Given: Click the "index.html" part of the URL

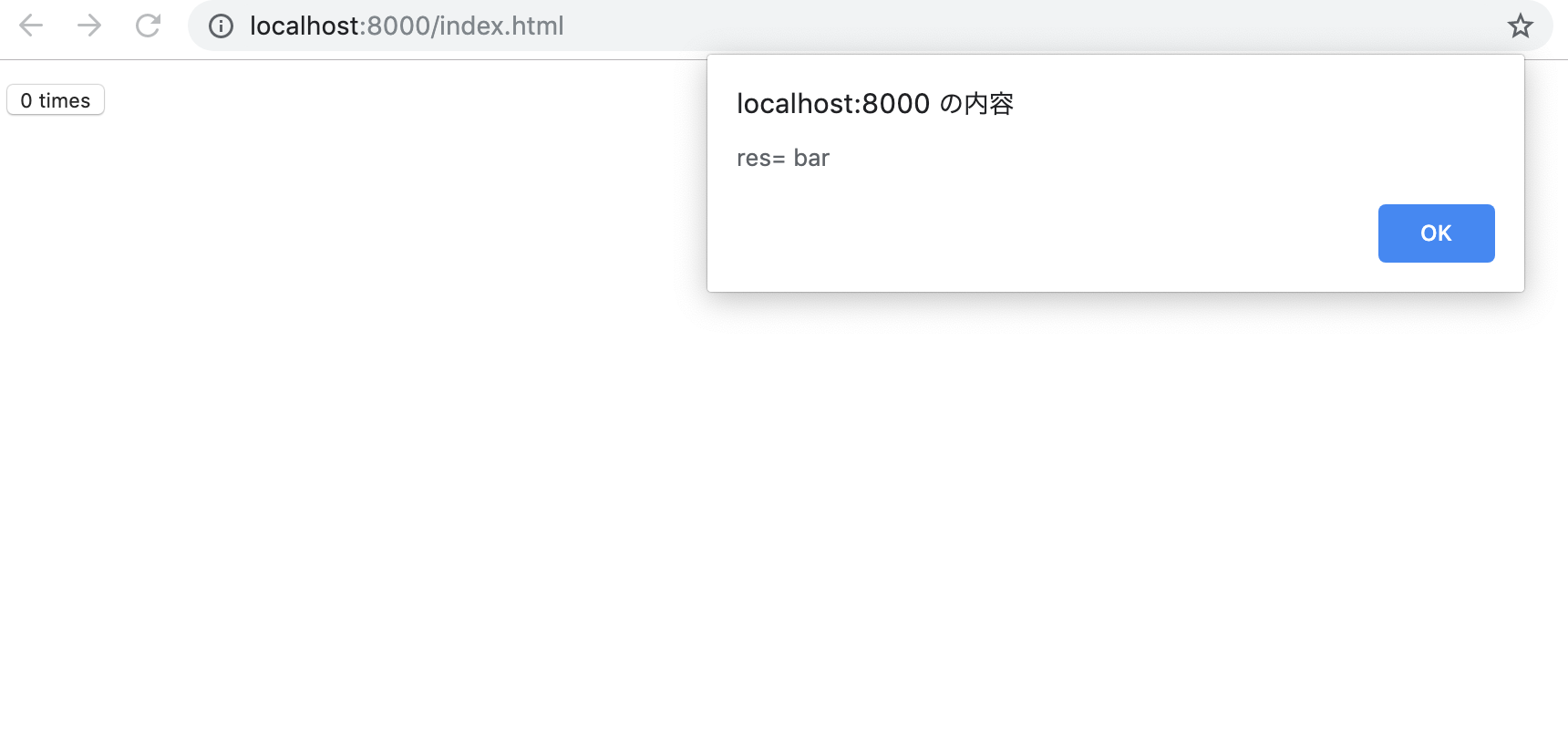Looking at the screenshot, I should tap(501, 26).
